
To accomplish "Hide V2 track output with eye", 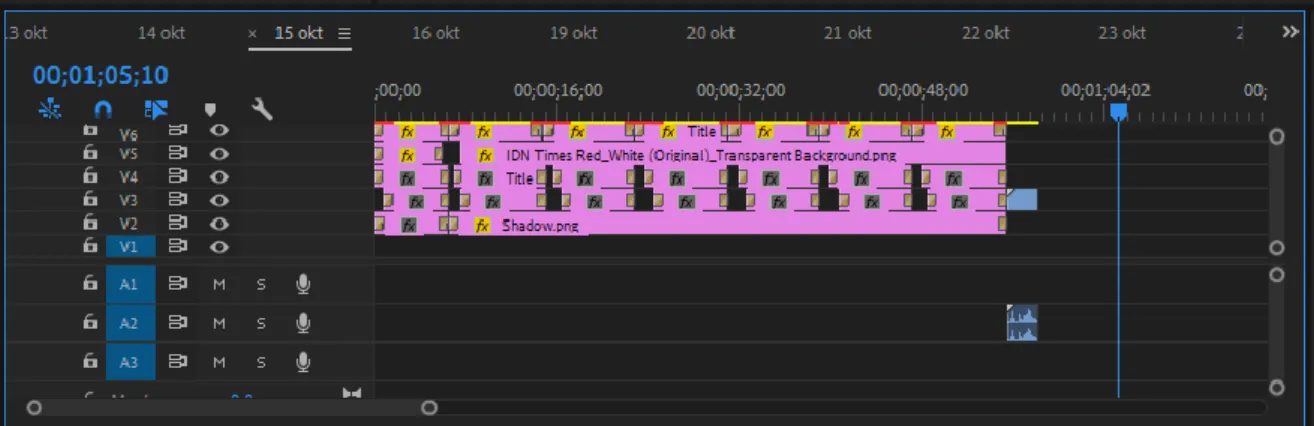I will pos(219,223).
